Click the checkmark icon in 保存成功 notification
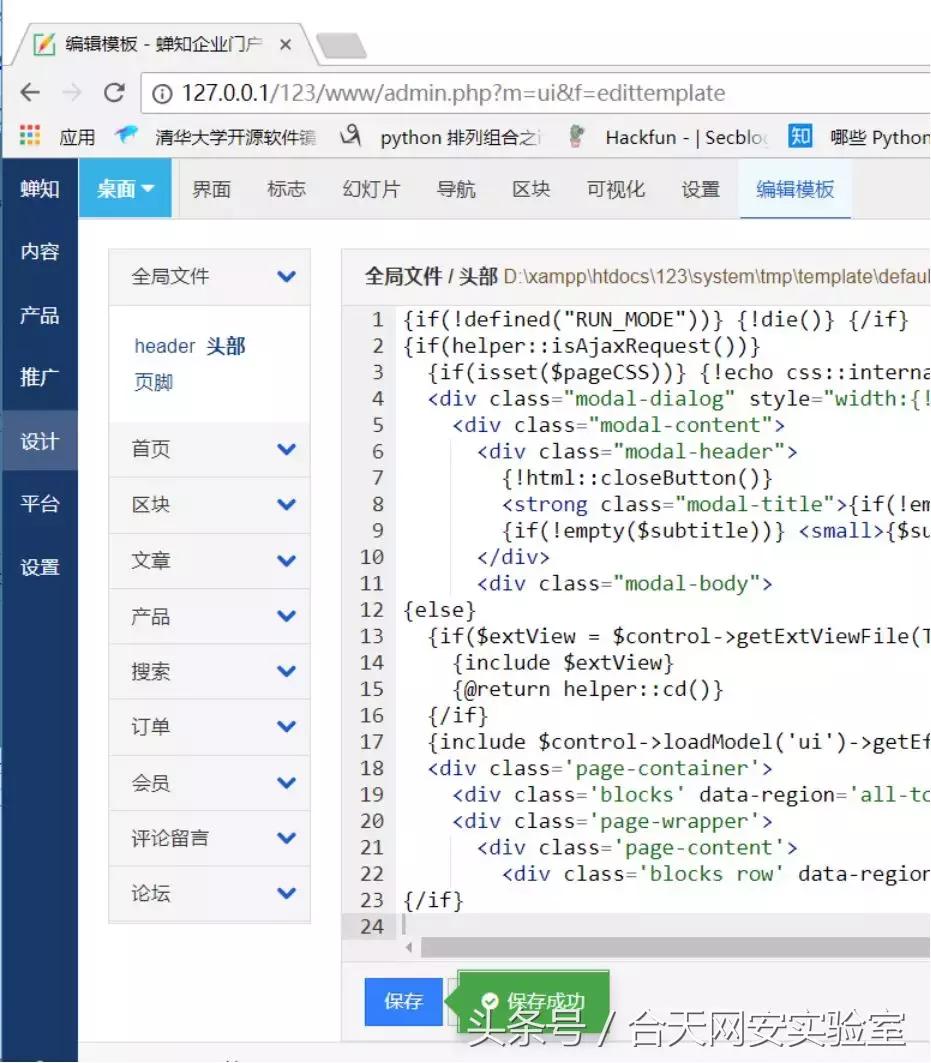931x1063 pixels. point(489,998)
